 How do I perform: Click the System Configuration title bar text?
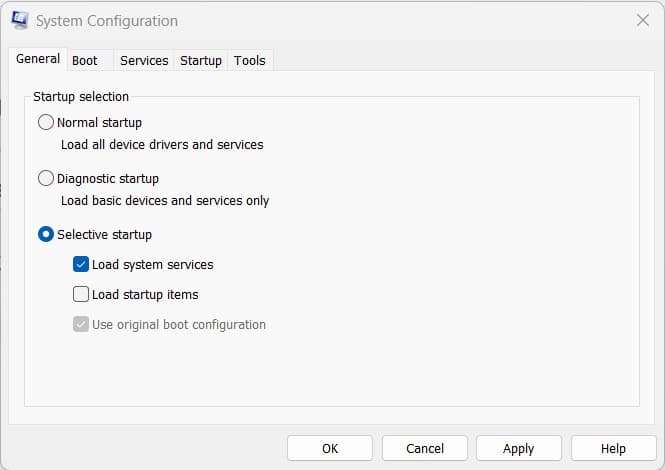pos(106,20)
